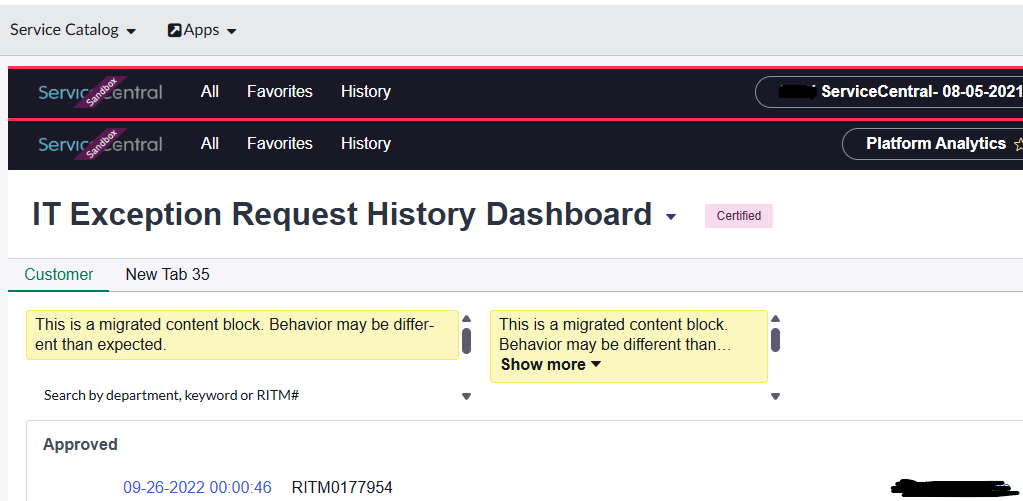This screenshot has width=1023, height=501.
Task: Click the ServiceCentral logo in lower navigation bar
Action: (x=100, y=144)
